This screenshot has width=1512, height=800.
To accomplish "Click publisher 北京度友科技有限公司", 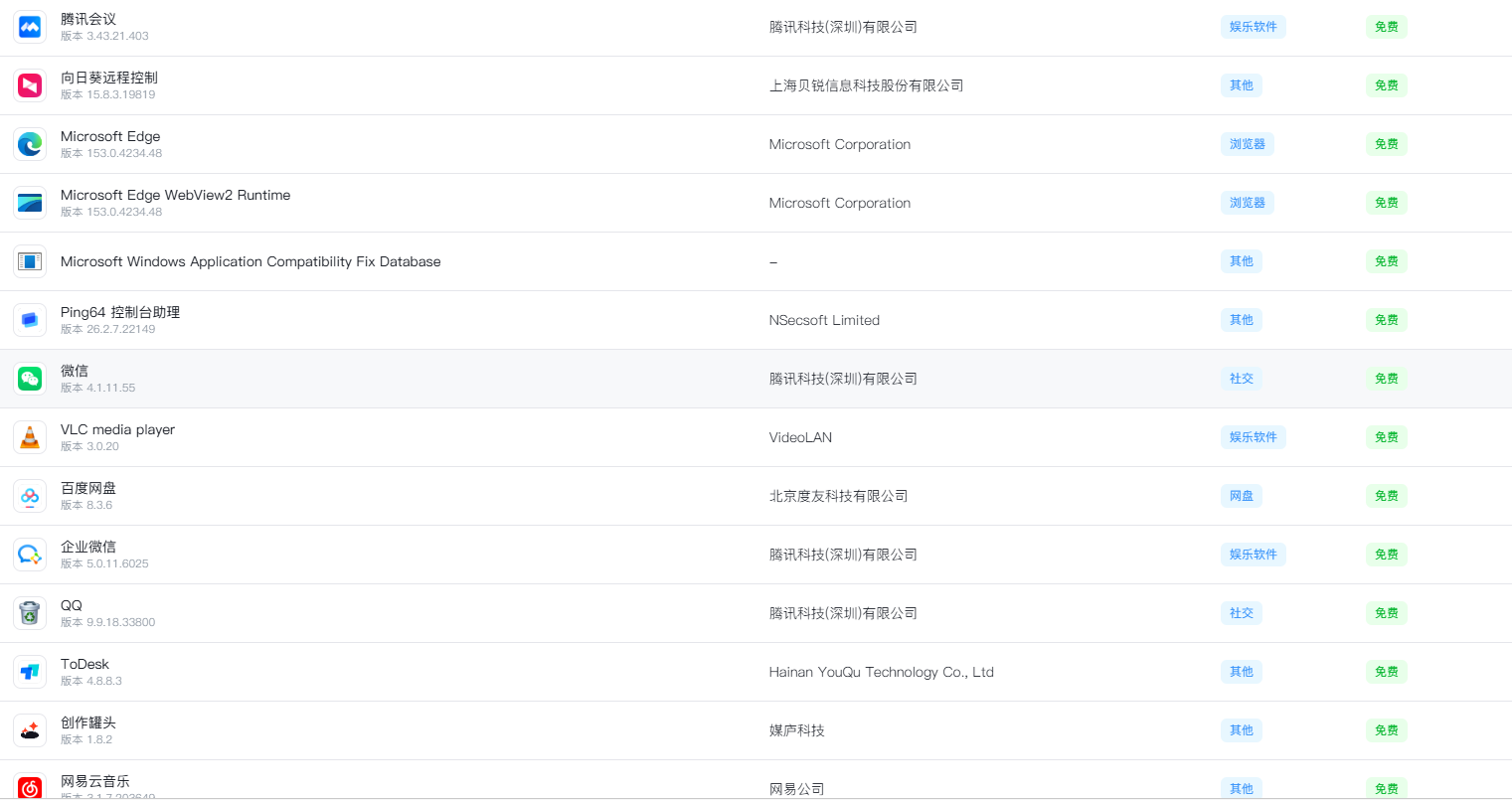I will (838, 496).
